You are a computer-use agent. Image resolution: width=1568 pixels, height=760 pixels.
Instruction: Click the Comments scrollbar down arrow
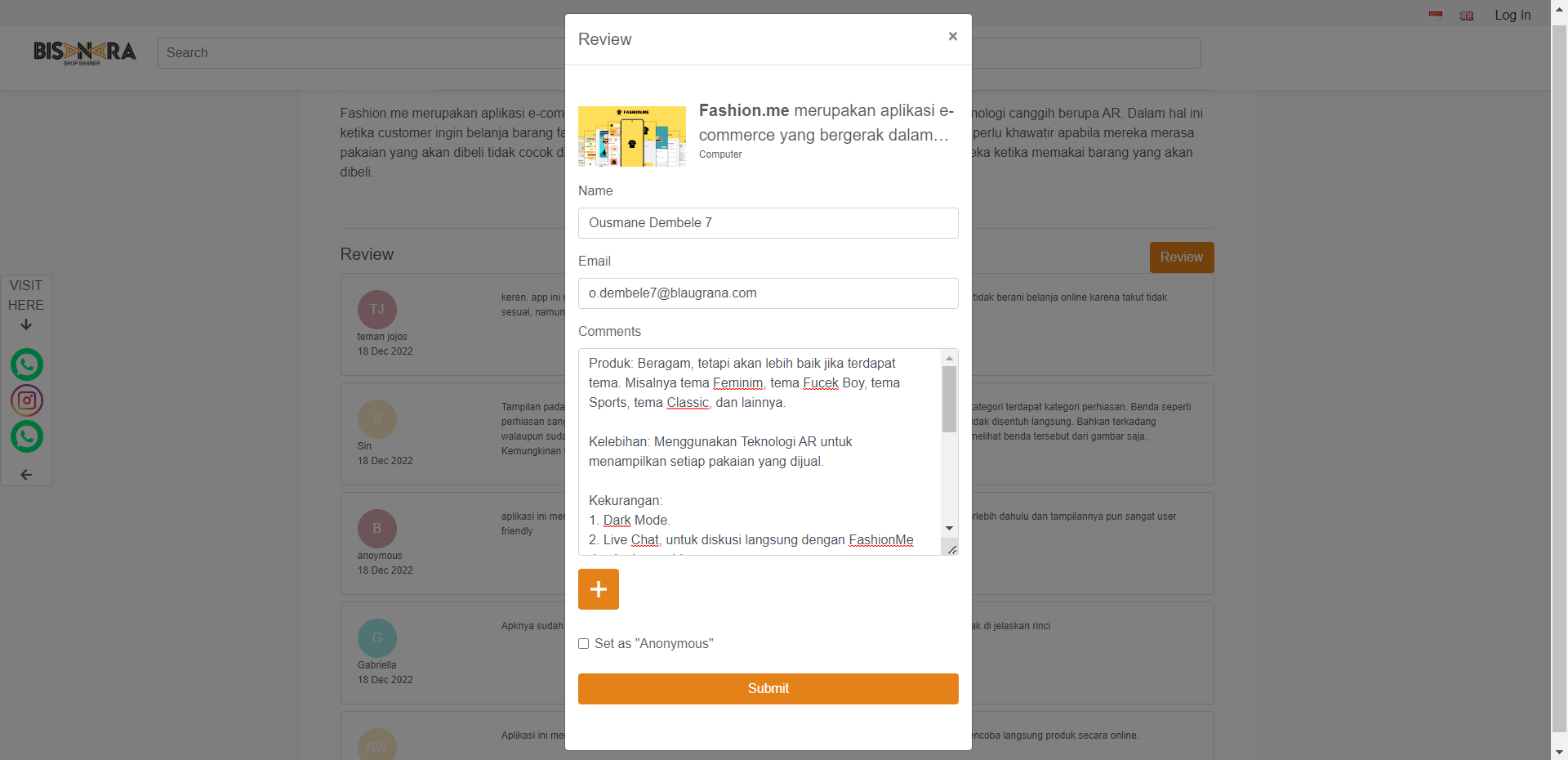click(x=949, y=529)
